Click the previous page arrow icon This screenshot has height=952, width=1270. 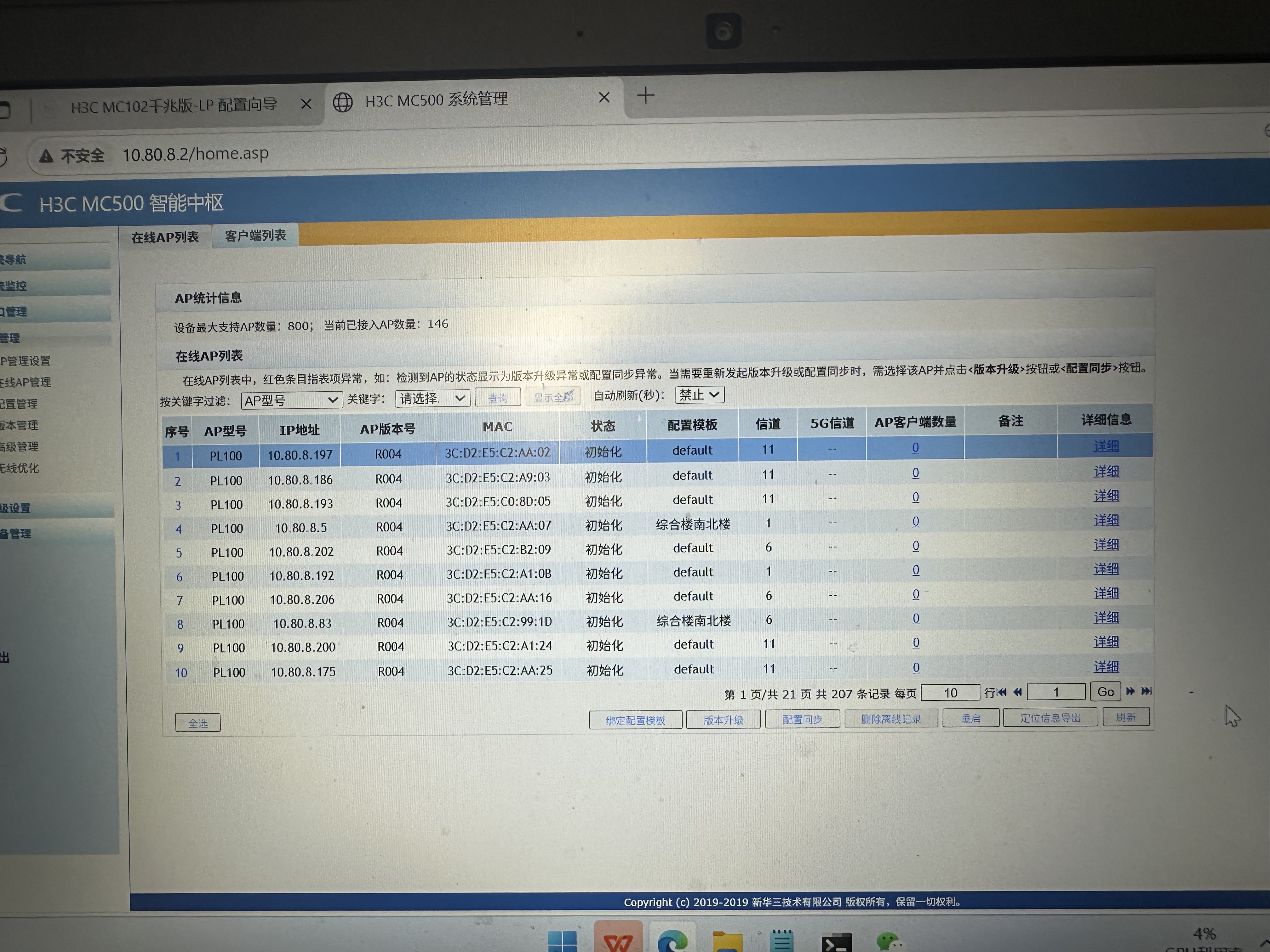(1017, 692)
